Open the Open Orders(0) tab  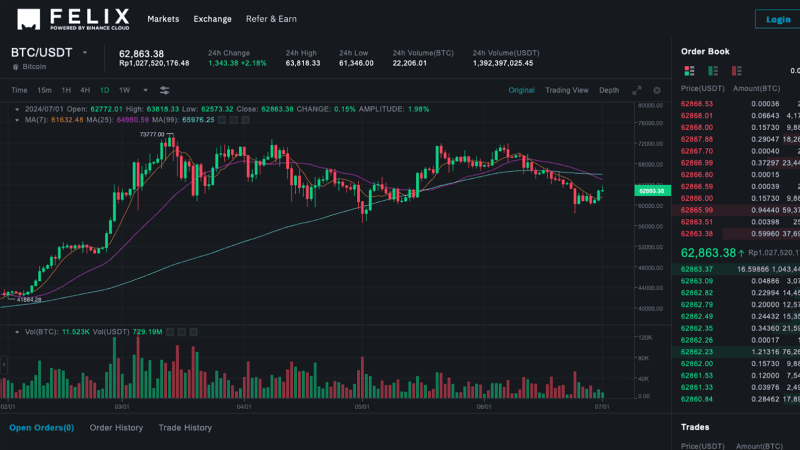(x=41, y=428)
